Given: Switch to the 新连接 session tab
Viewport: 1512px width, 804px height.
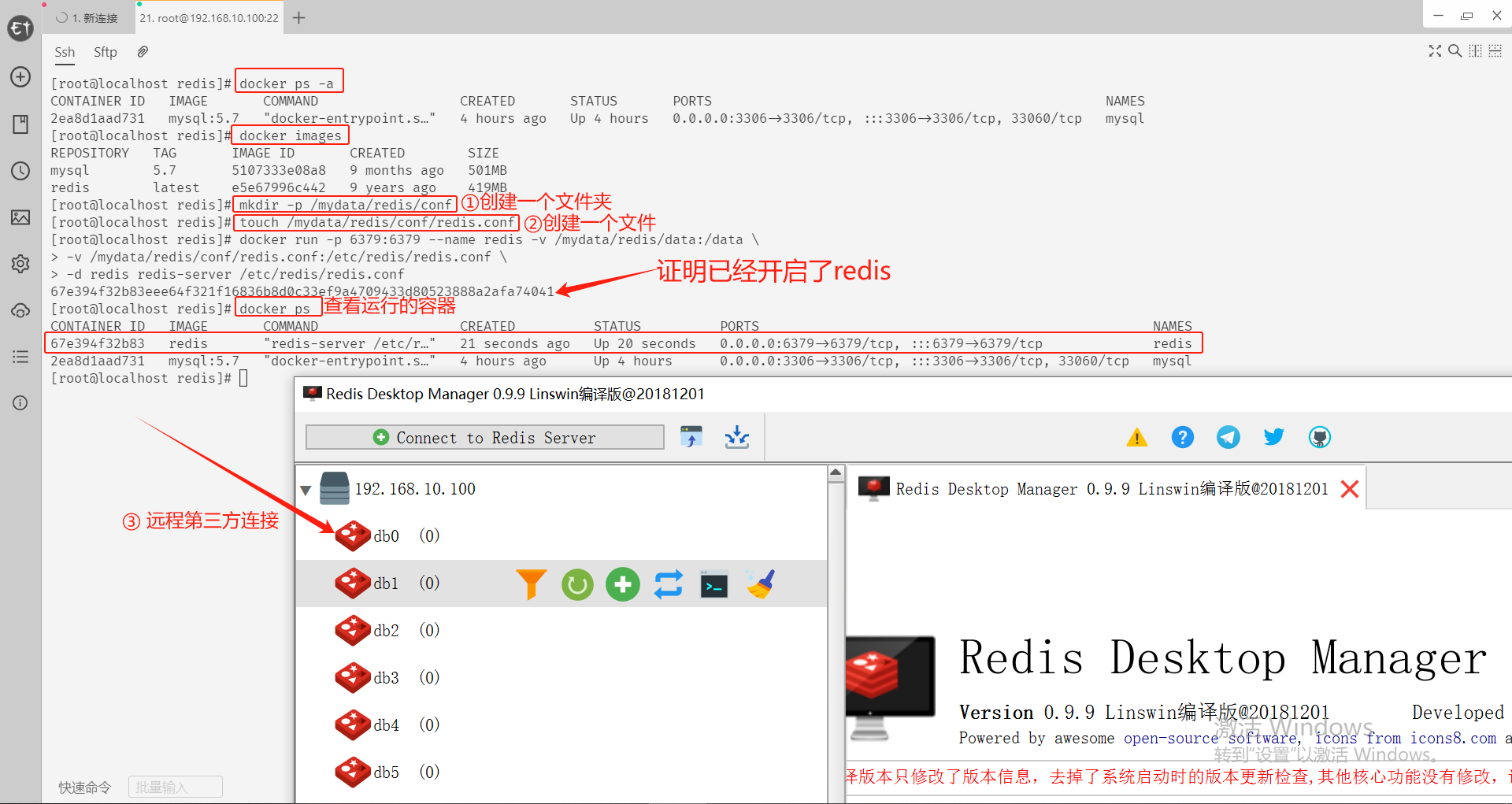Looking at the screenshot, I should [x=87, y=17].
